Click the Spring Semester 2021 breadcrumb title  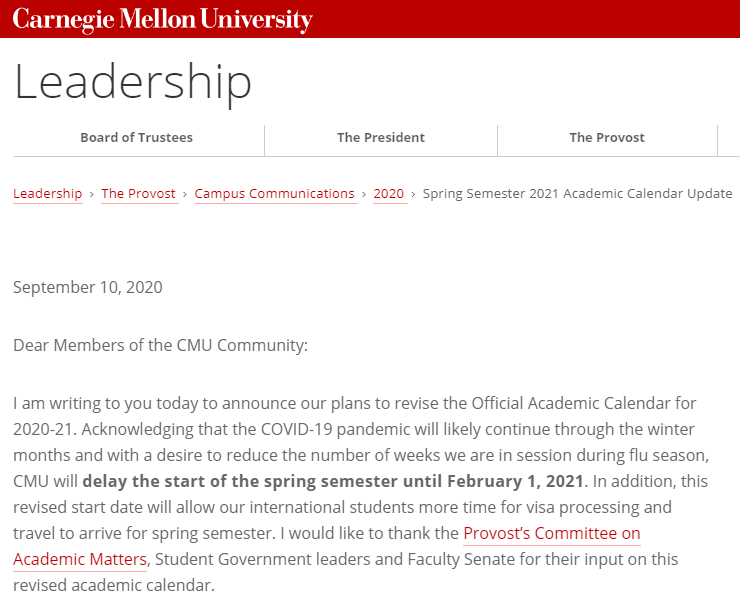point(577,194)
